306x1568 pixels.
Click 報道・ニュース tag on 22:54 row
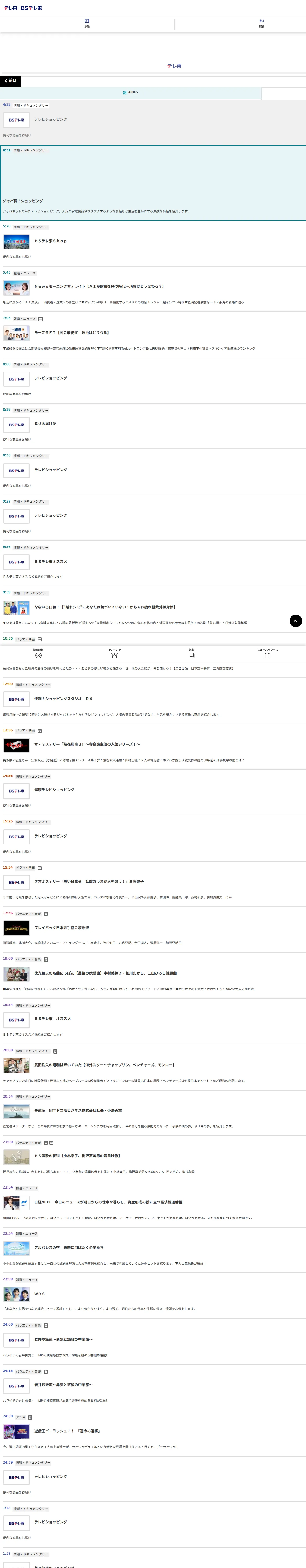click(27, 1234)
